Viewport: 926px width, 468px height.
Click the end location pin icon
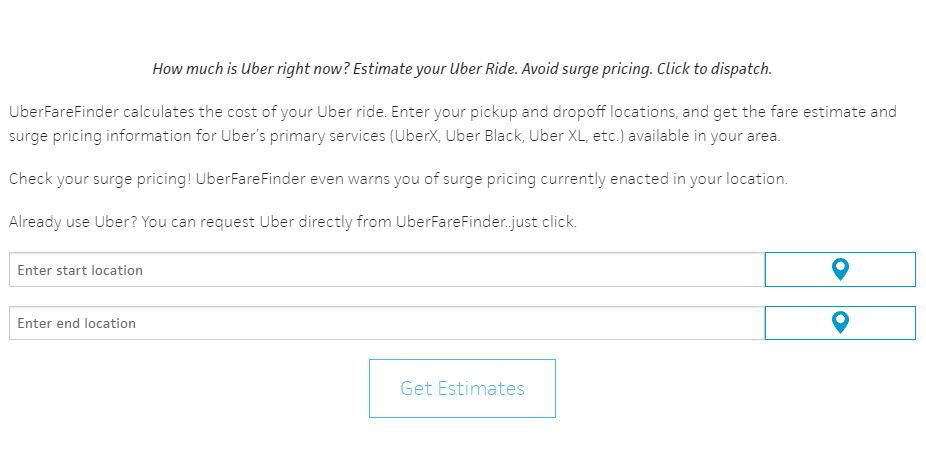pos(840,323)
